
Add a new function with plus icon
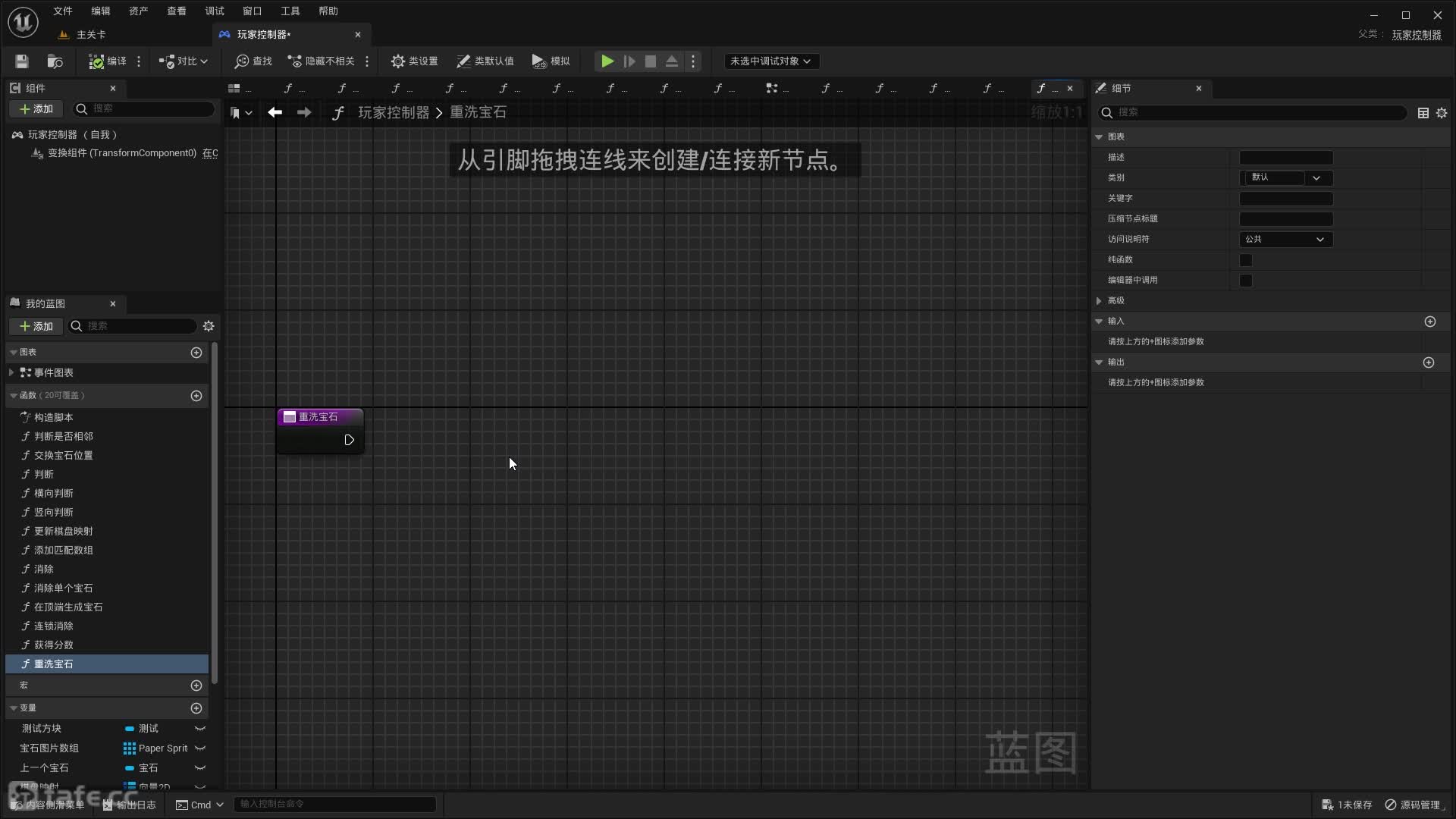196,396
